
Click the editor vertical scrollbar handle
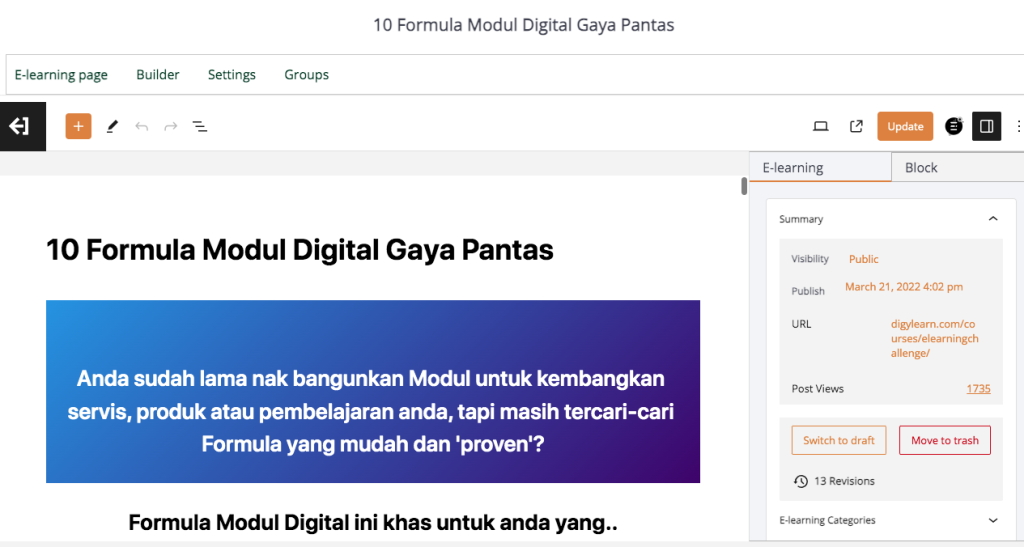coord(744,186)
